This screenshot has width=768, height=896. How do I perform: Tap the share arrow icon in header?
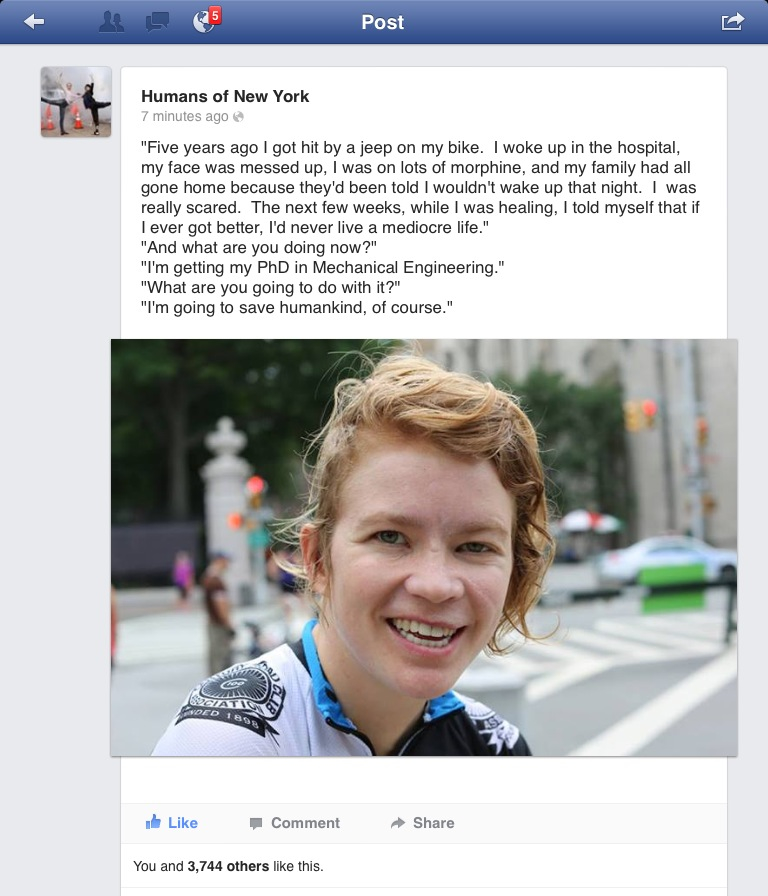pos(733,22)
